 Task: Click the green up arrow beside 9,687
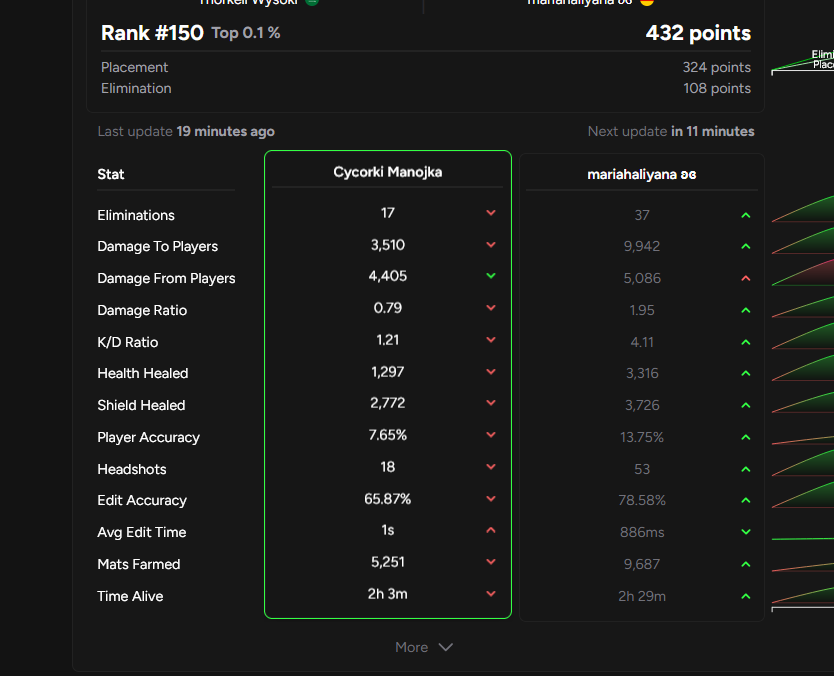tap(746, 564)
